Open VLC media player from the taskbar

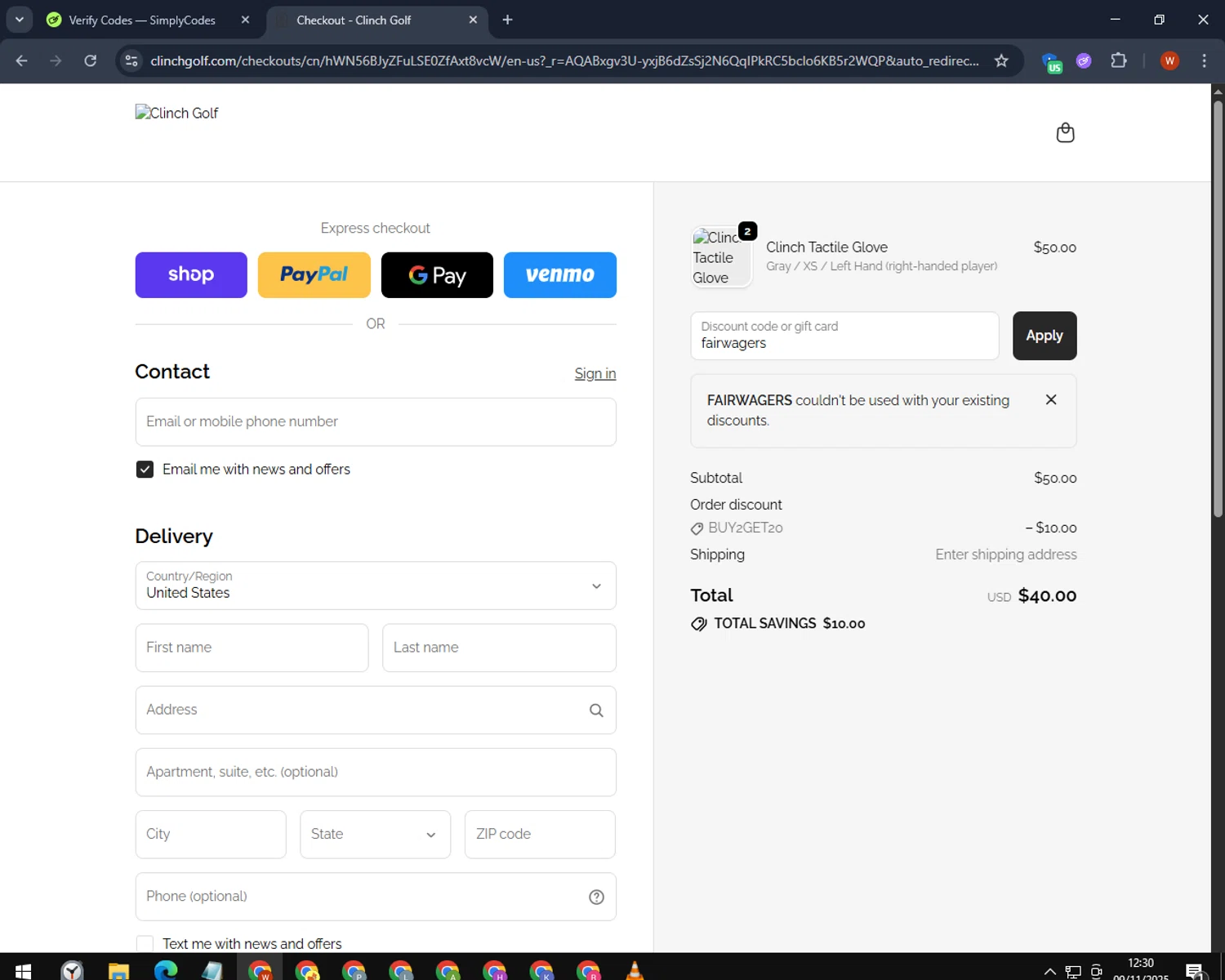(x=635, y=970)
